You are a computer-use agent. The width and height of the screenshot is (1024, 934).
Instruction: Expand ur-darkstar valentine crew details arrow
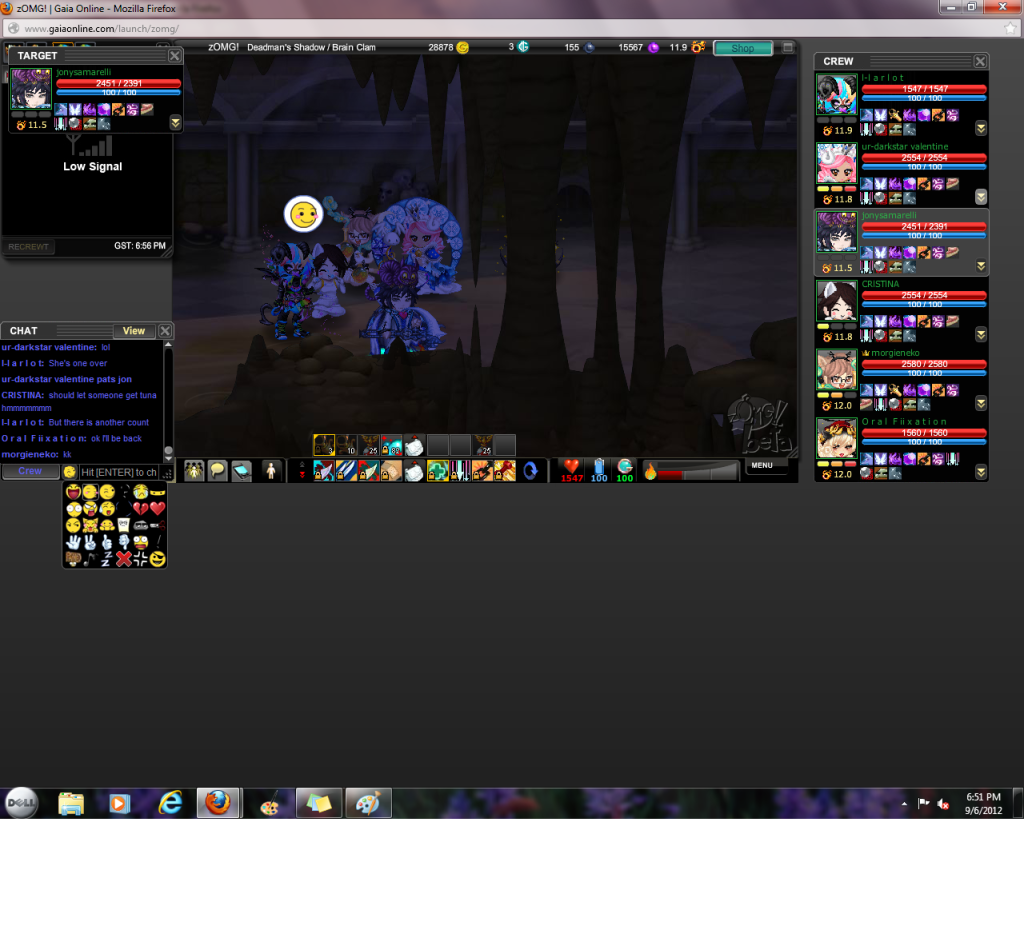(980, 197)
